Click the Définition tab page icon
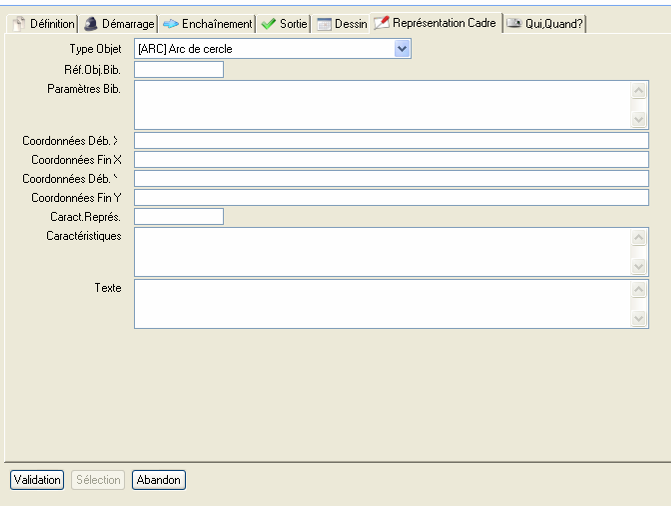 click(19, 24)
